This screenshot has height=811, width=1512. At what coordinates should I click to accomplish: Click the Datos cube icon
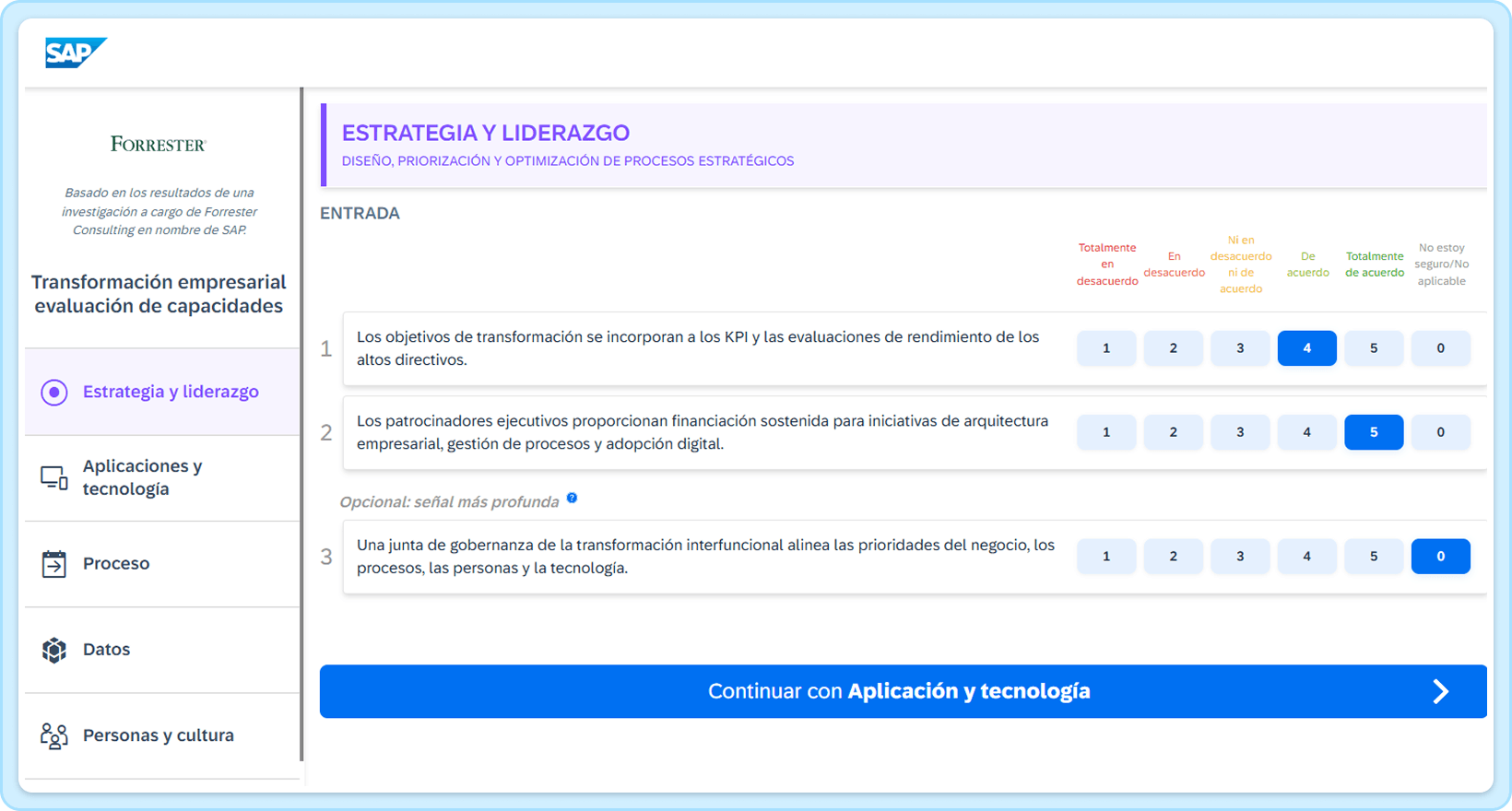click(54, 650)
